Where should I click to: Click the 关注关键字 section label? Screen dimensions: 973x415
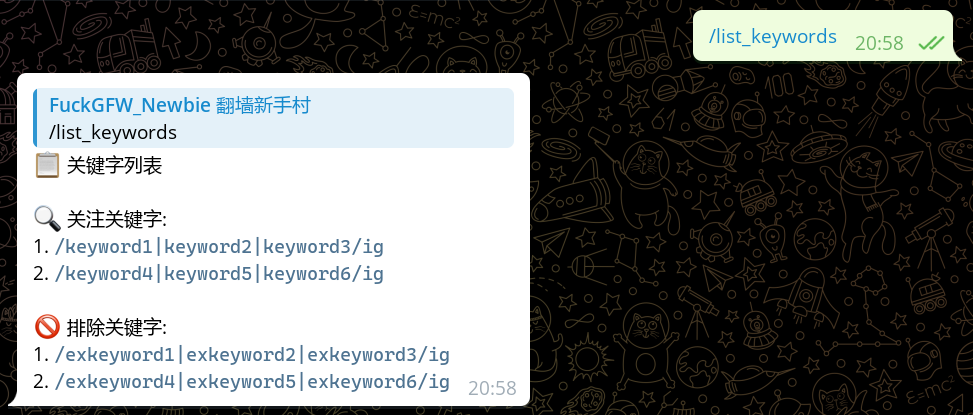pyautogui.click(x=117, y=219)
